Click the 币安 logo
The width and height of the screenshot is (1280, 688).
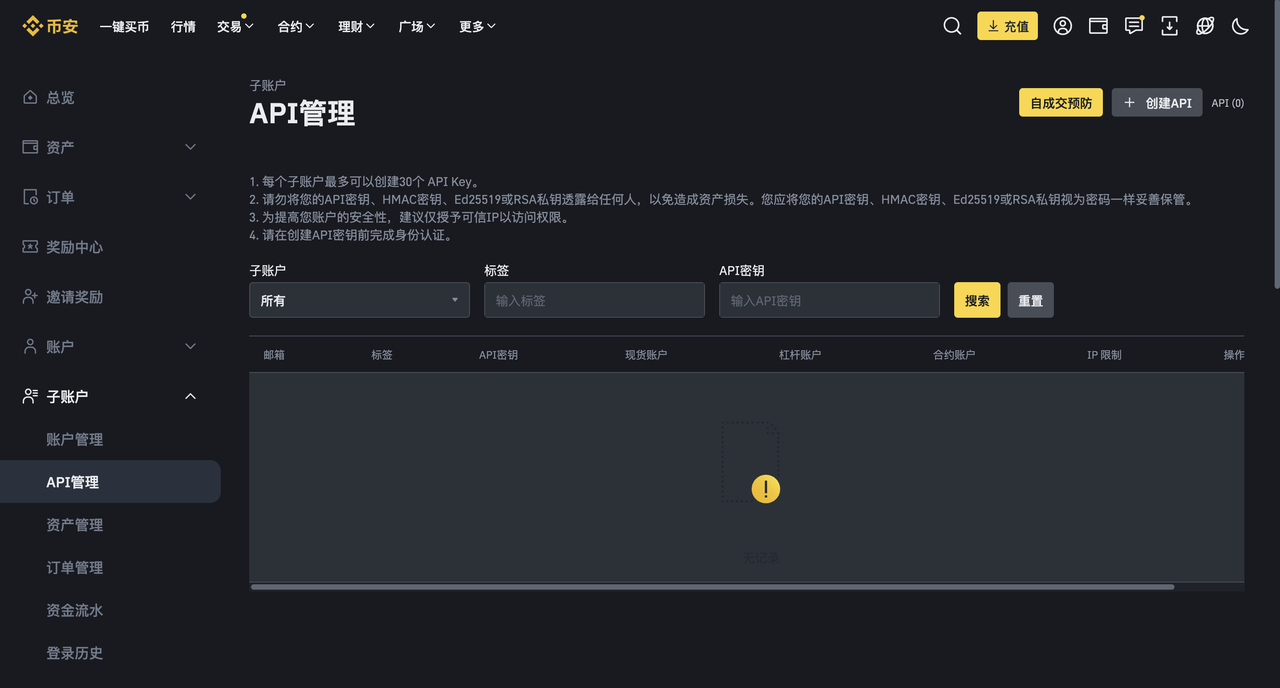(50, 26)
